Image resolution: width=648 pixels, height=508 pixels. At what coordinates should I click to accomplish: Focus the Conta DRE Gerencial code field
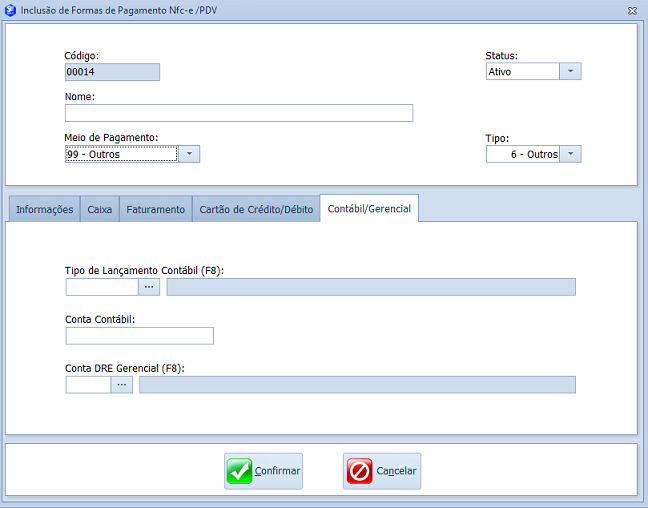[x=88, y=384]
